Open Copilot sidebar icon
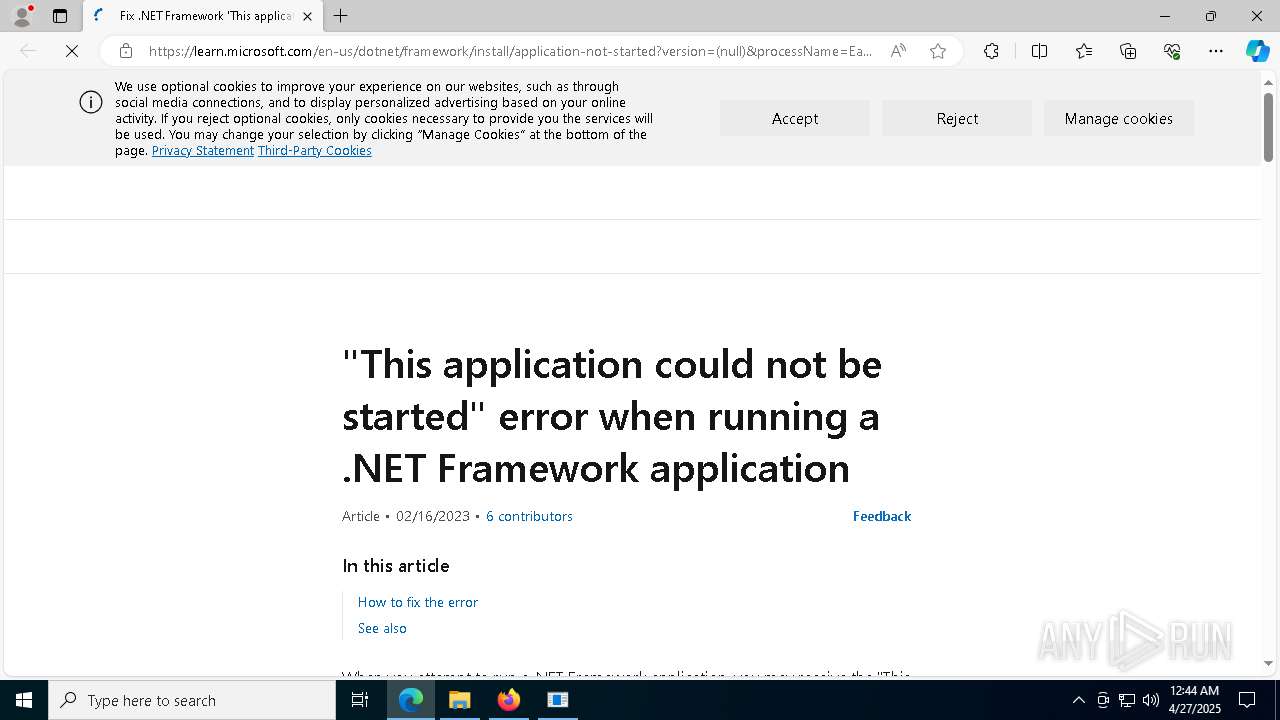The image size is (1280, 720). click(1257, 51)
